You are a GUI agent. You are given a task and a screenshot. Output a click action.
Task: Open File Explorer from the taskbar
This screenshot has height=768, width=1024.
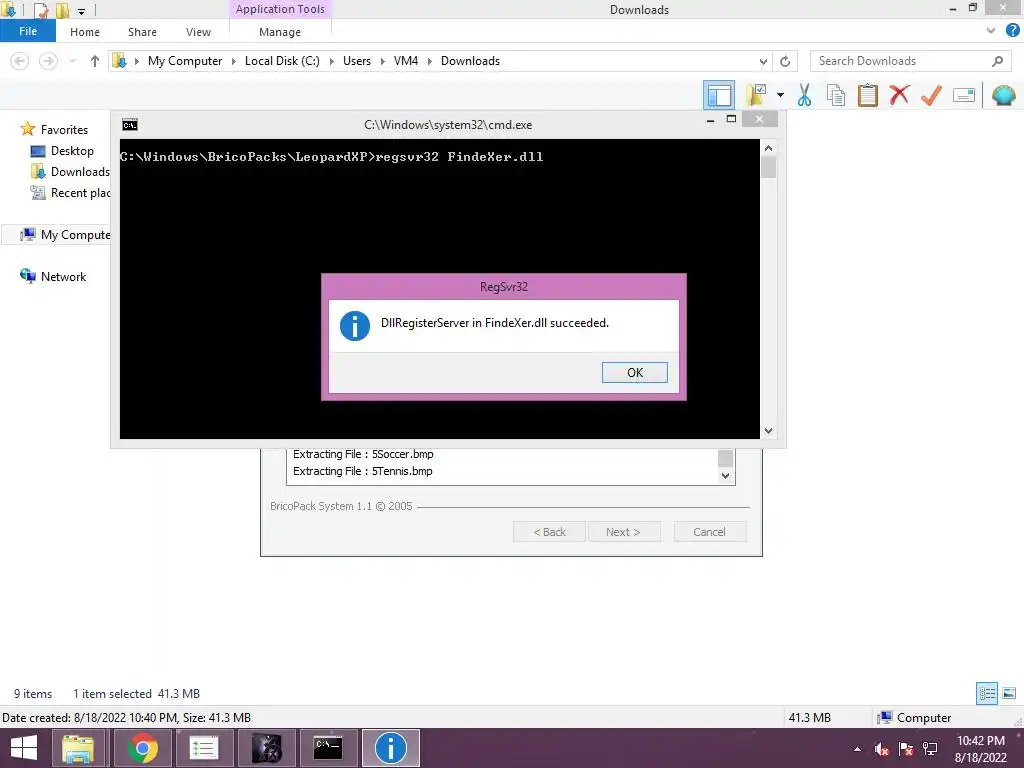pos(78,748)
